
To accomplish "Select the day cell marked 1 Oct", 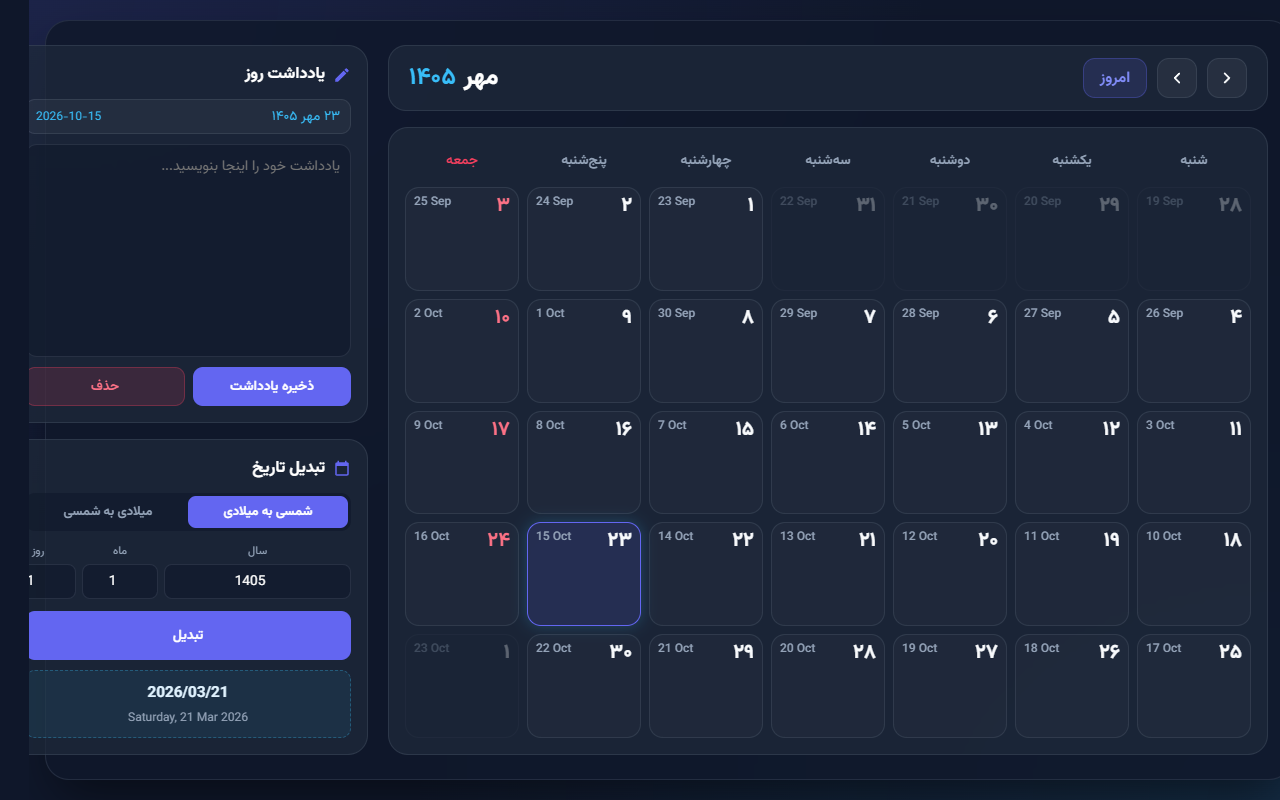I will (x=584, y=351).
